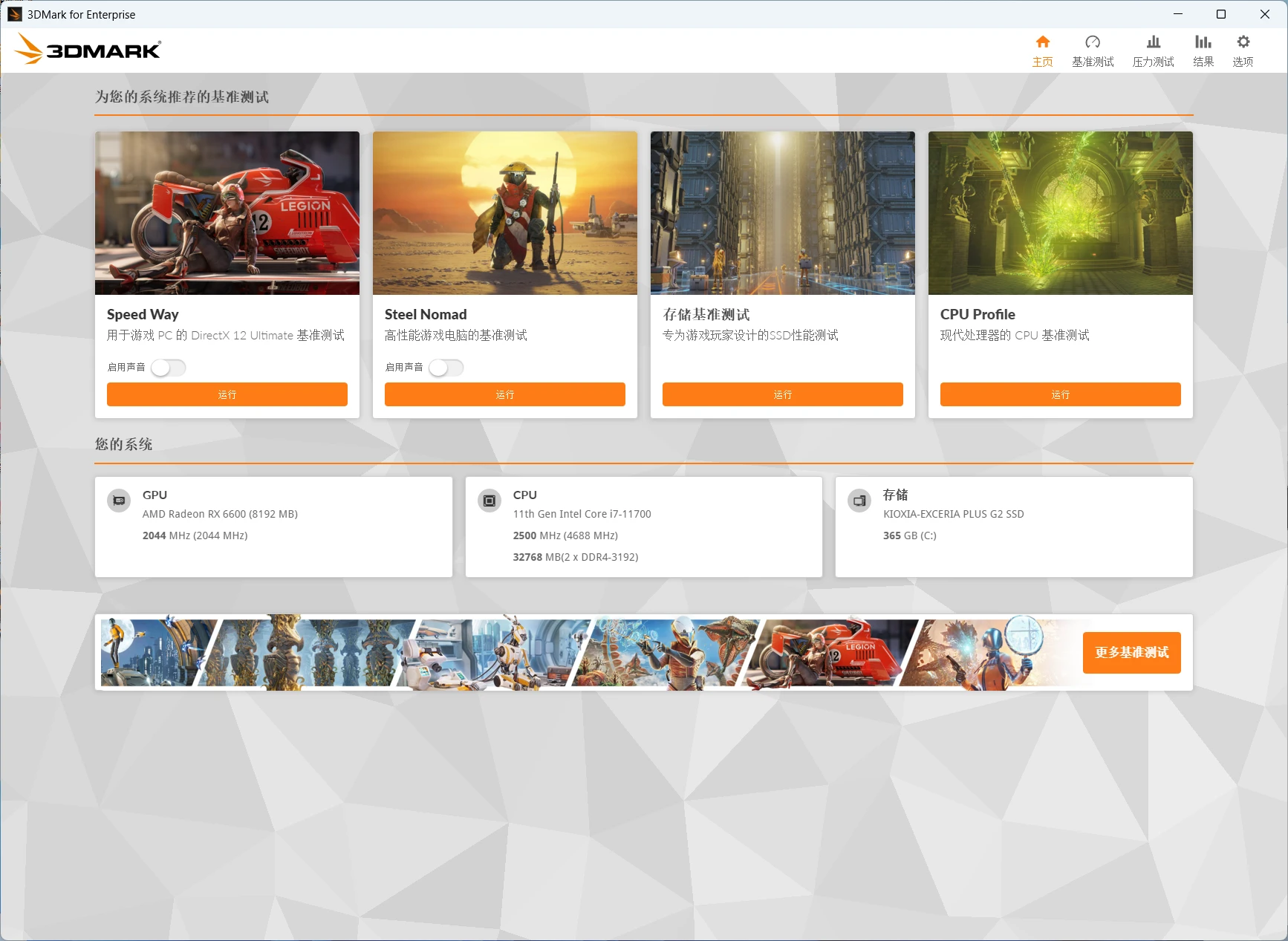Click the 现代处理器的 CPU 基准测试 description
Viewport: 1288px width, 941px height.
[x=1015, y=335]
